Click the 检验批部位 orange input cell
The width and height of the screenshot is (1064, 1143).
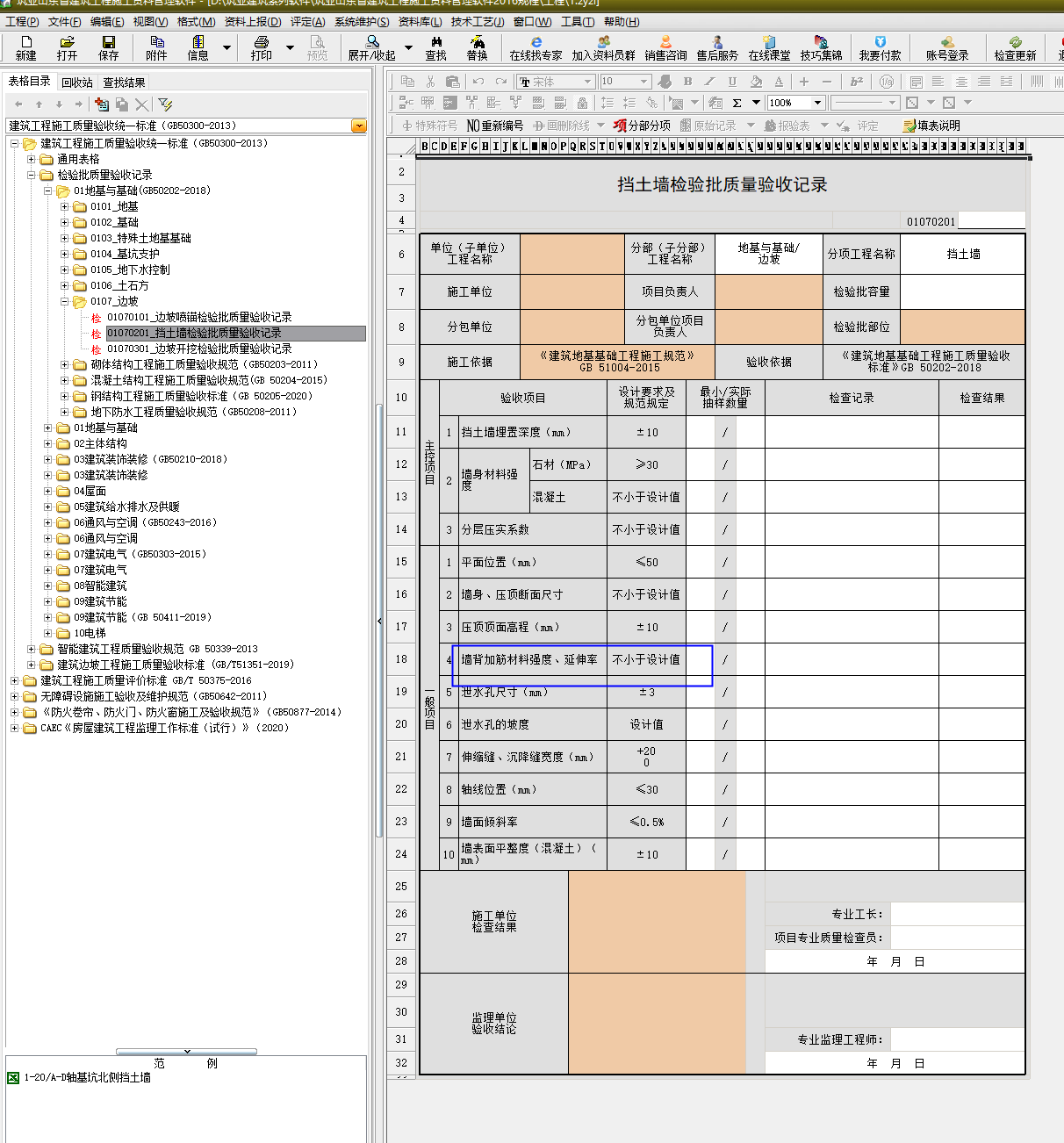[963, 327]
